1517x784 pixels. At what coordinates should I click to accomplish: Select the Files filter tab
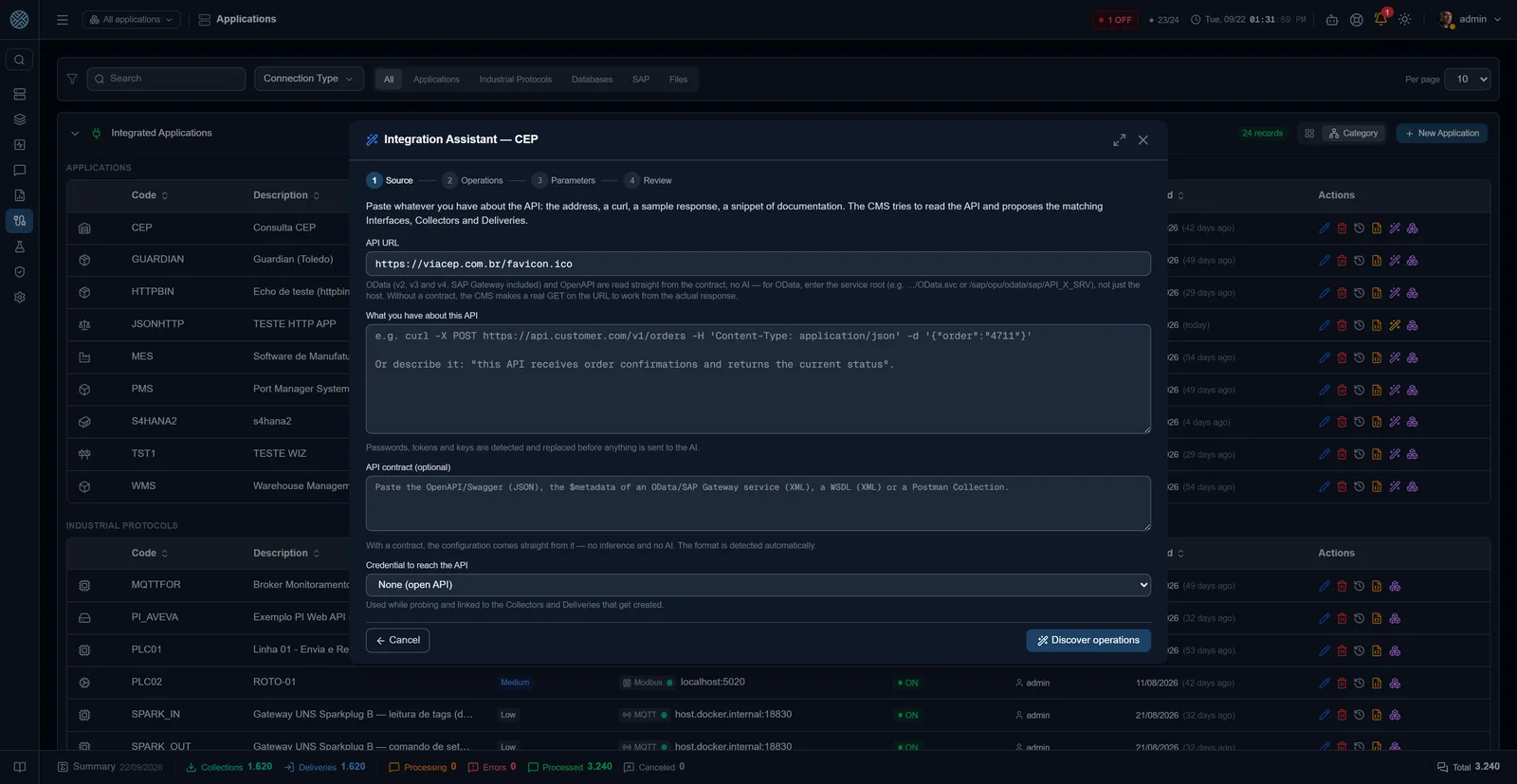678,80
